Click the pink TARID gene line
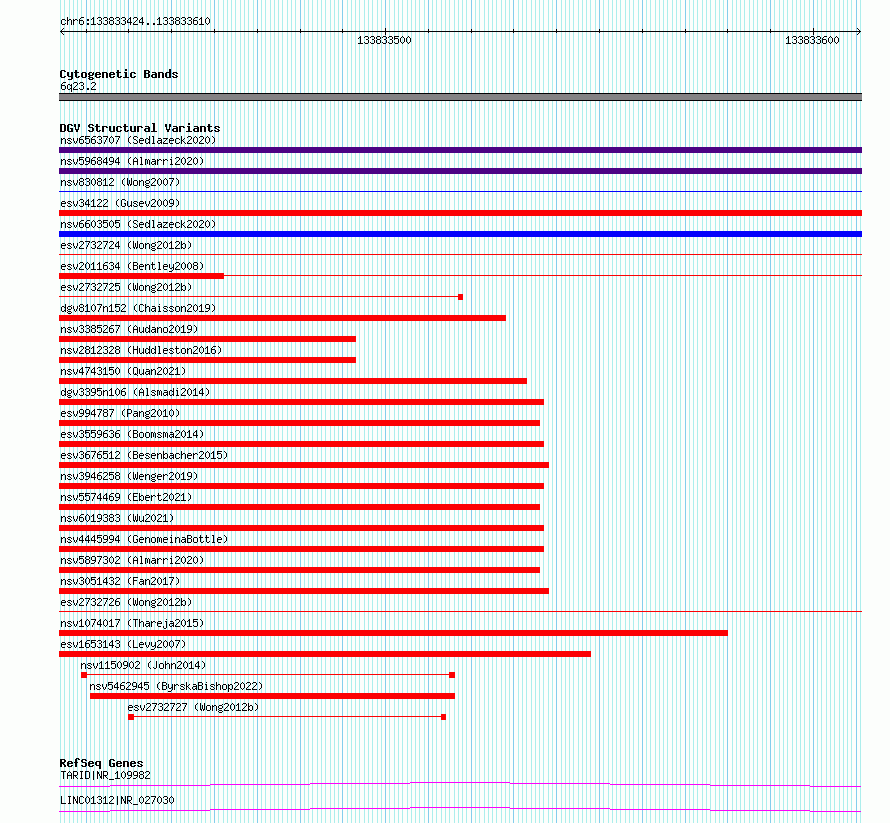Screen dimensions: 890x823 click(460, 785)
